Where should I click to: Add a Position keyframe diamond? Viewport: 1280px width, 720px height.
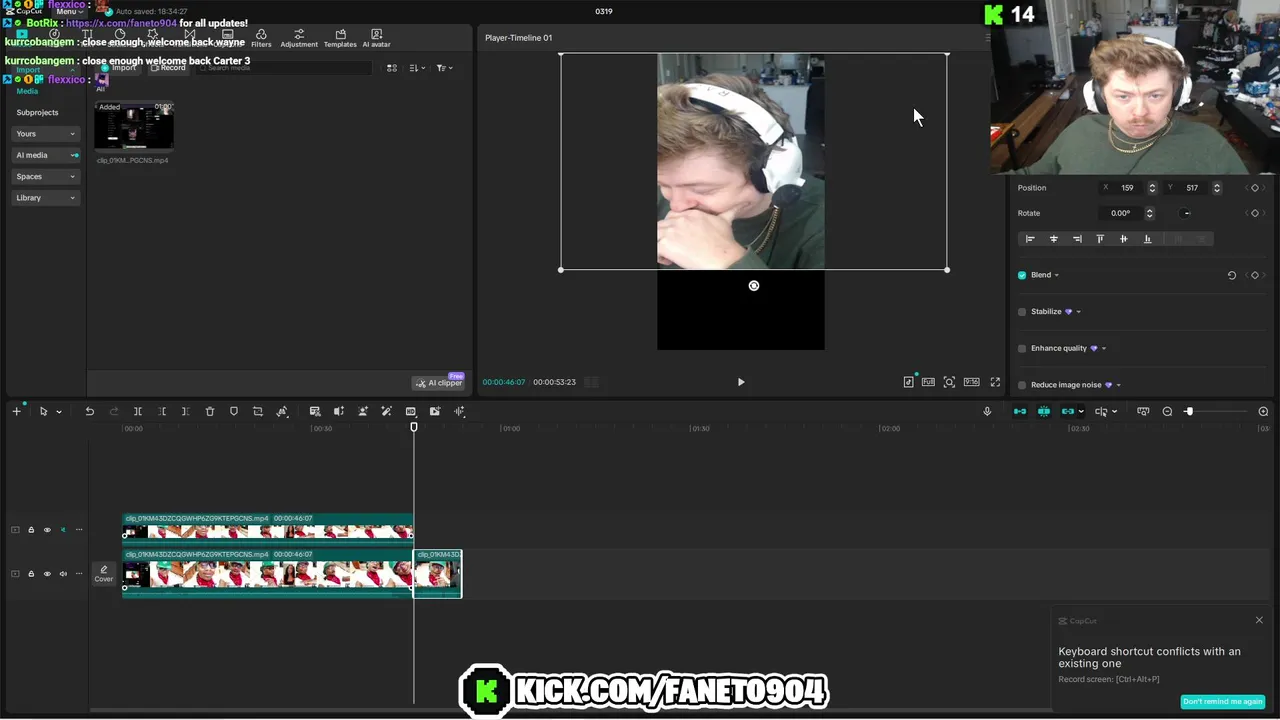[x=1255, y=188]
